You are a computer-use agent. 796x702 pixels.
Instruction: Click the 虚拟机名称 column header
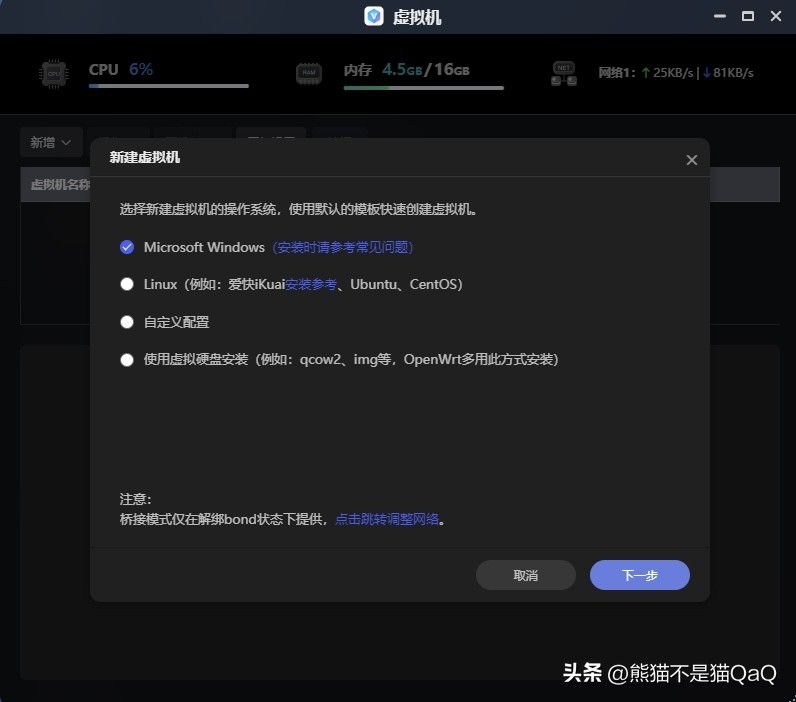(60, 184)
